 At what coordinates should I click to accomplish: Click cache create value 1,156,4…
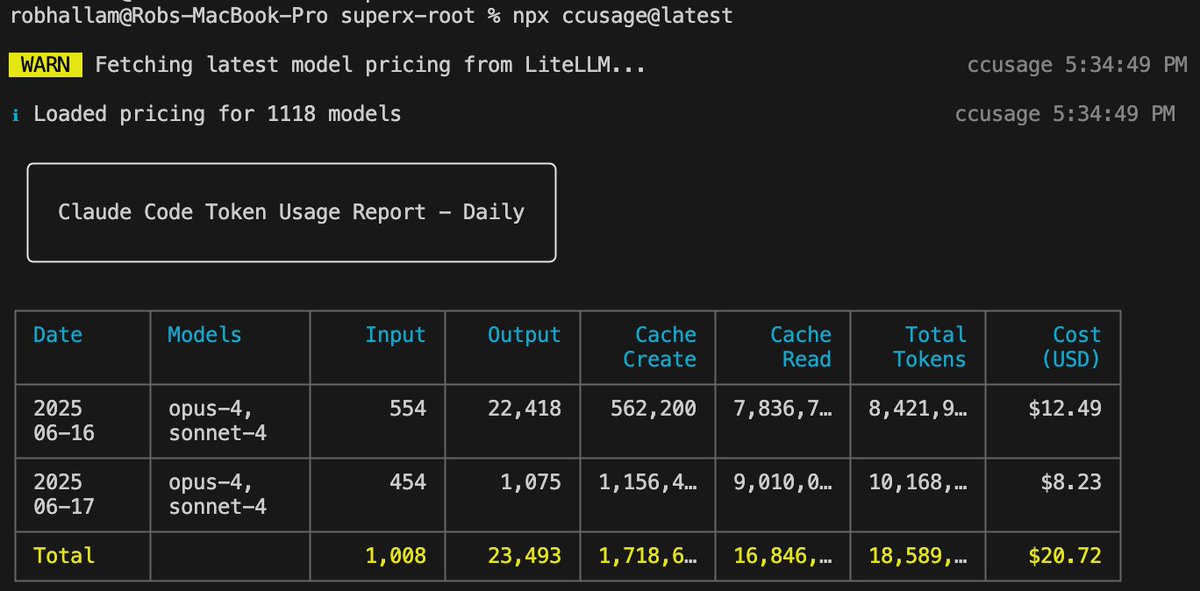[x=647, y=482]
